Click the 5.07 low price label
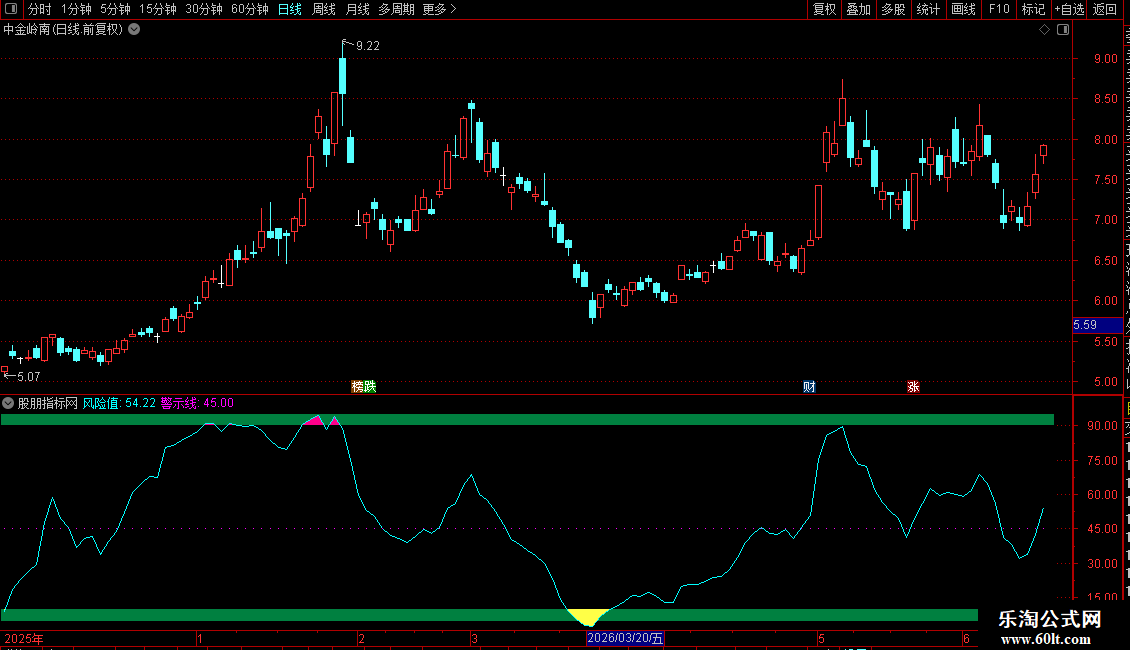The height and width of the screenshot is (650, 1130). pyautogui.click(x=28, y=376)
